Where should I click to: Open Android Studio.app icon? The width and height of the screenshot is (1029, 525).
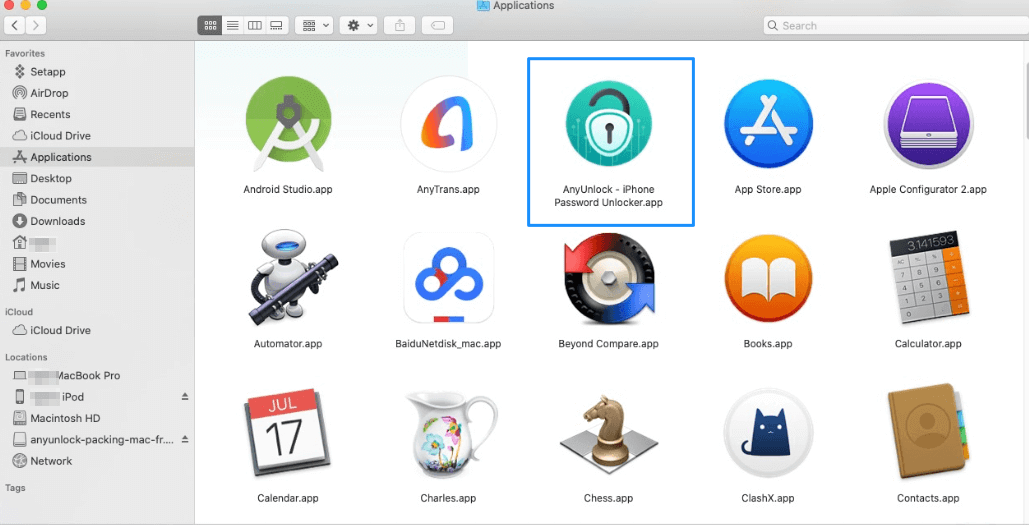[x=288, y=124]
